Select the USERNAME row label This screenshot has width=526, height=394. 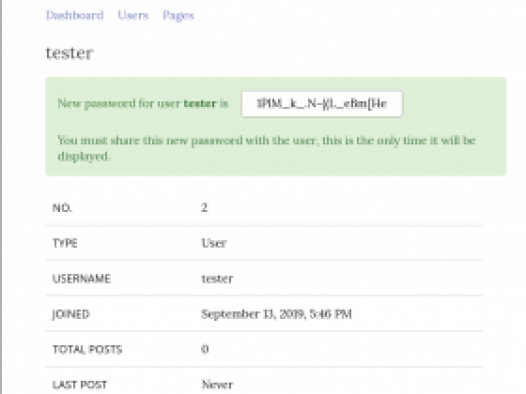pos(82,279)
